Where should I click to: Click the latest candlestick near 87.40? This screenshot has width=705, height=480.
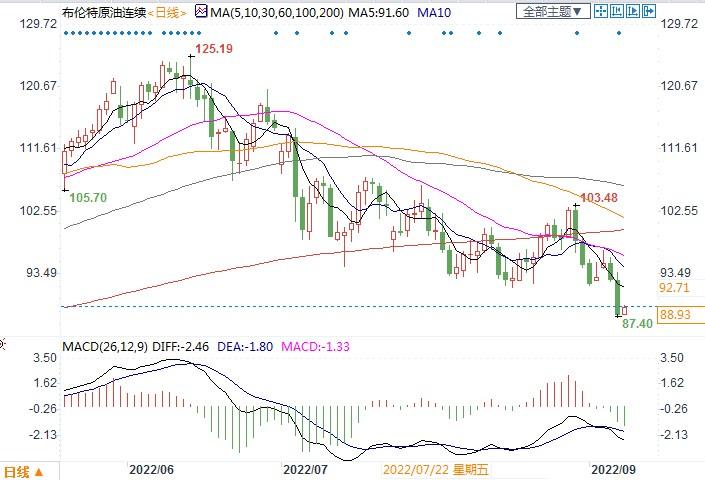point(624,311)
